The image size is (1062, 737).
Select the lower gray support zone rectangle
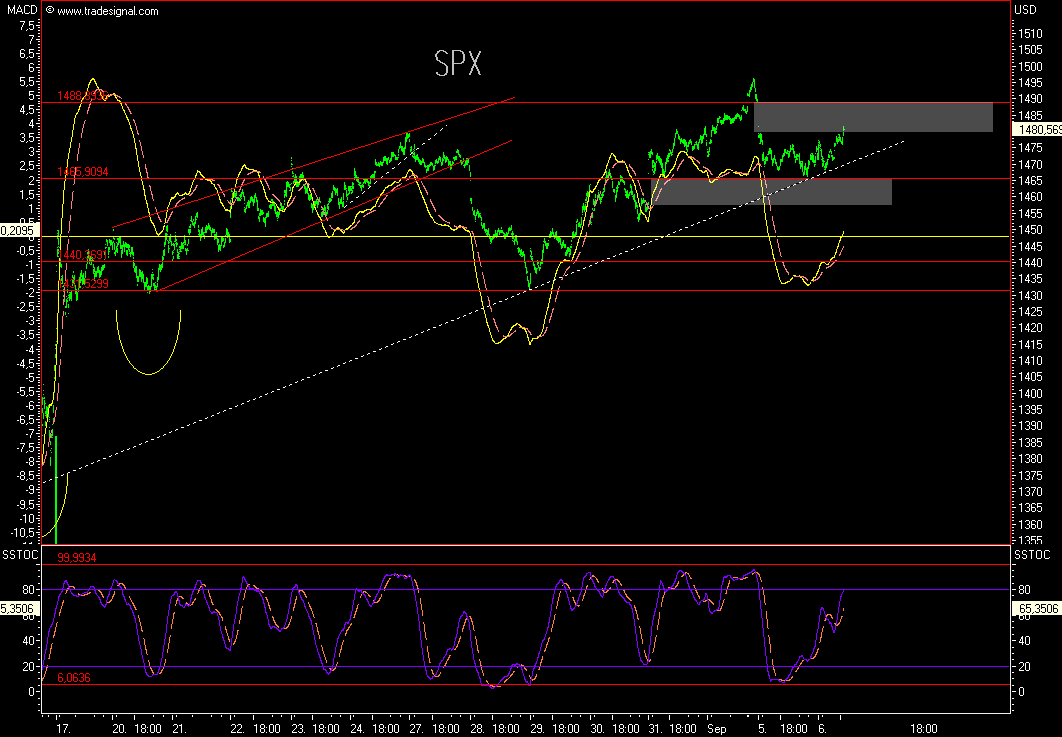click(771, 191)
